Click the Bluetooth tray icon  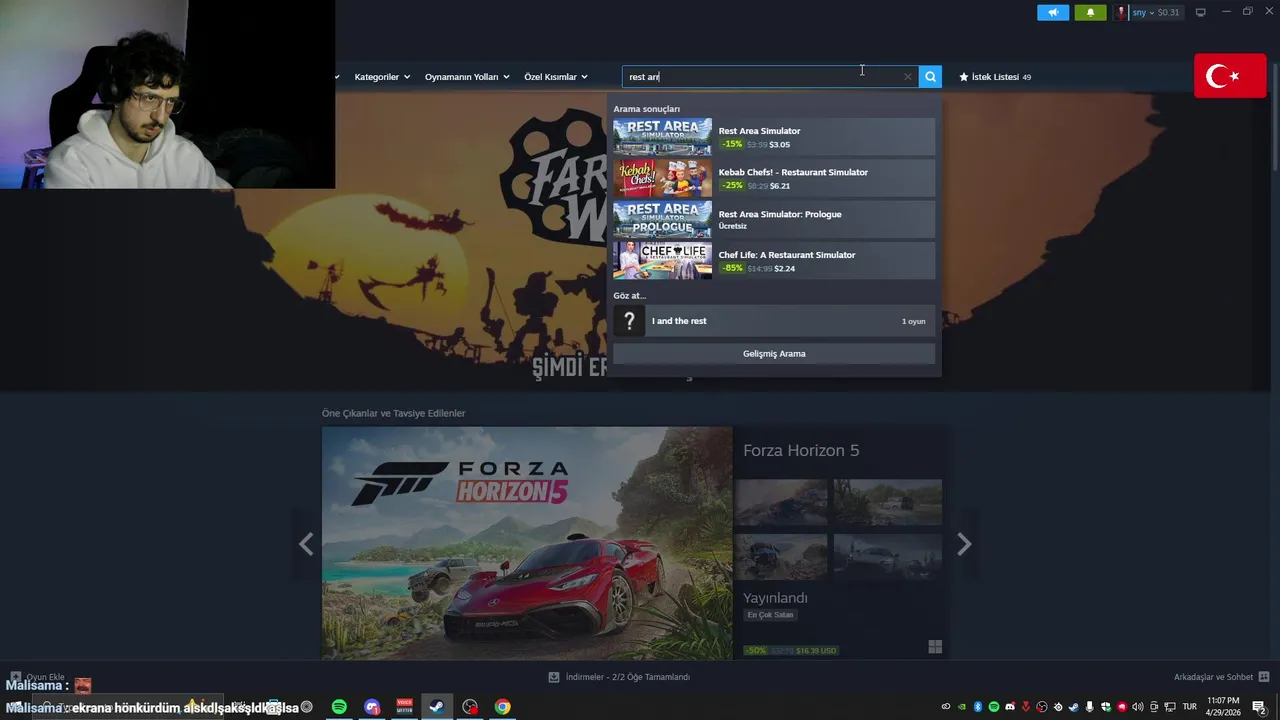978,707
